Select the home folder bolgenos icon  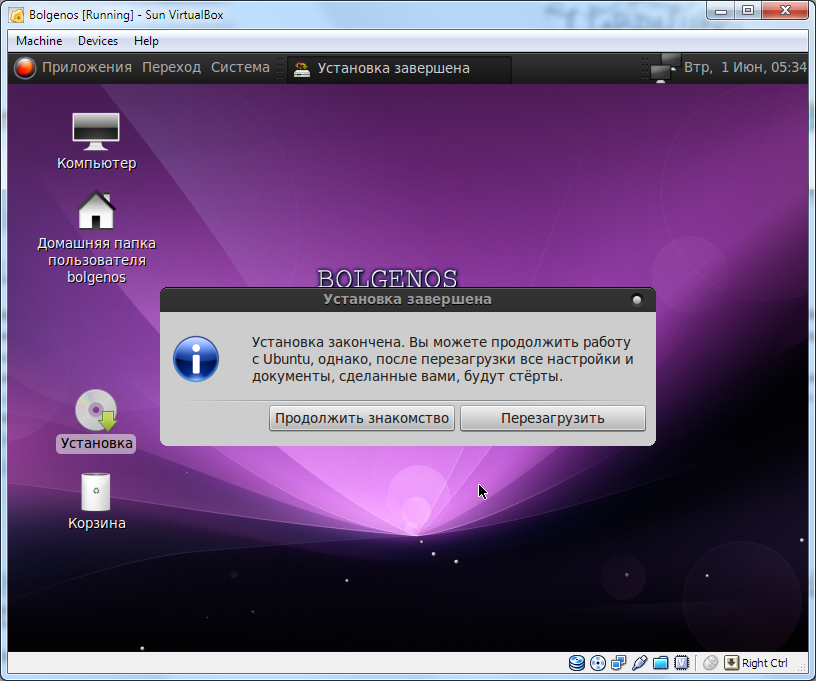click(96, 237)
